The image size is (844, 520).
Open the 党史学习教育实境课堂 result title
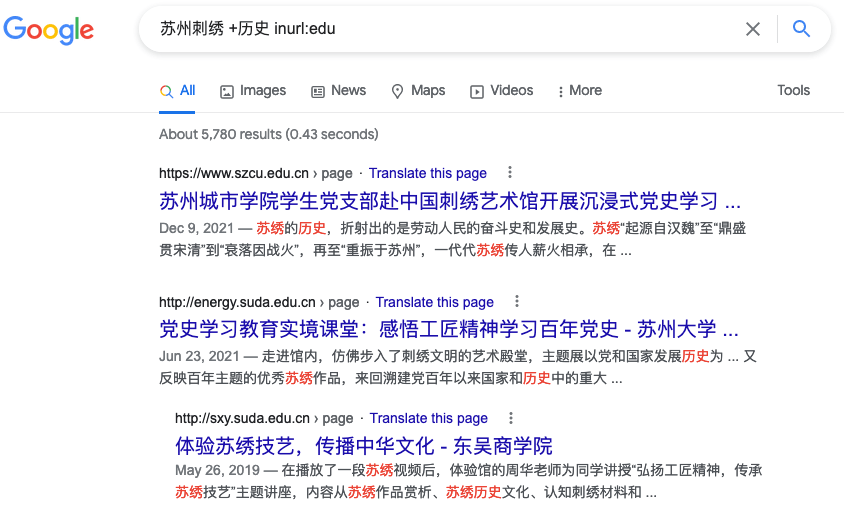coord(449,328)
